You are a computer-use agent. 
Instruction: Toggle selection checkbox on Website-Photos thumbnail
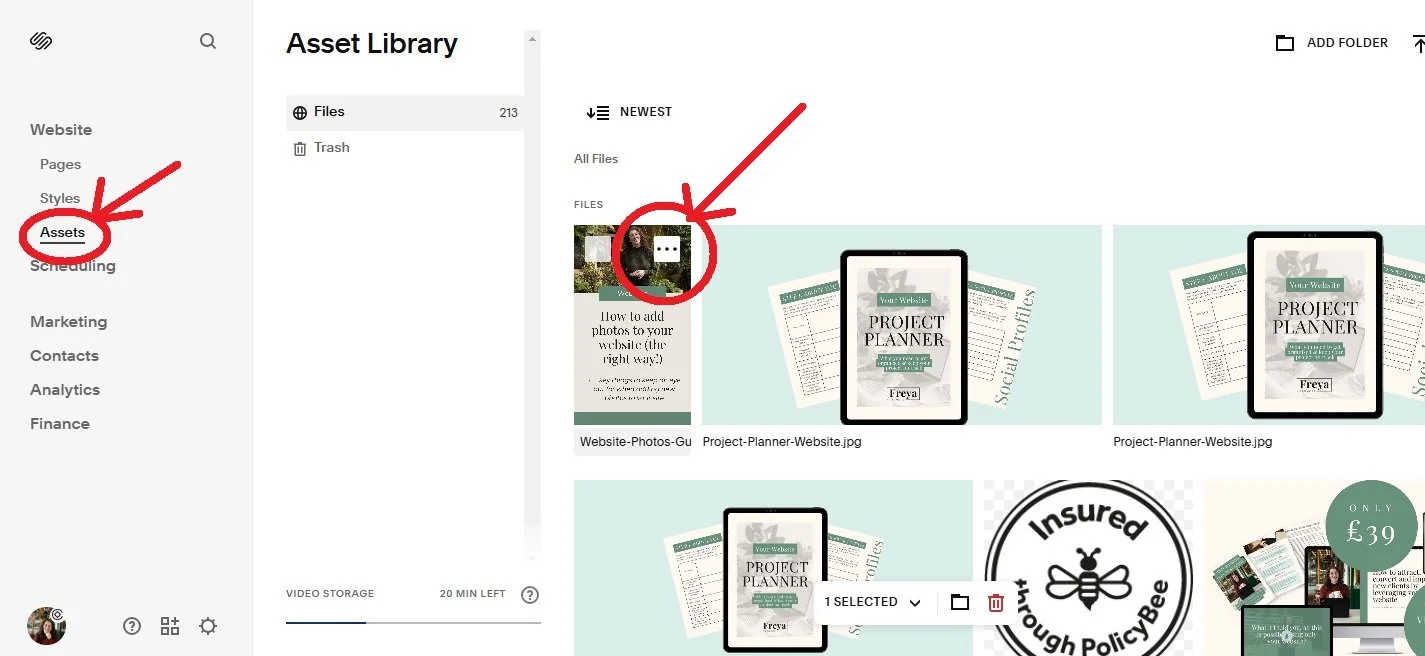[598, 249]
